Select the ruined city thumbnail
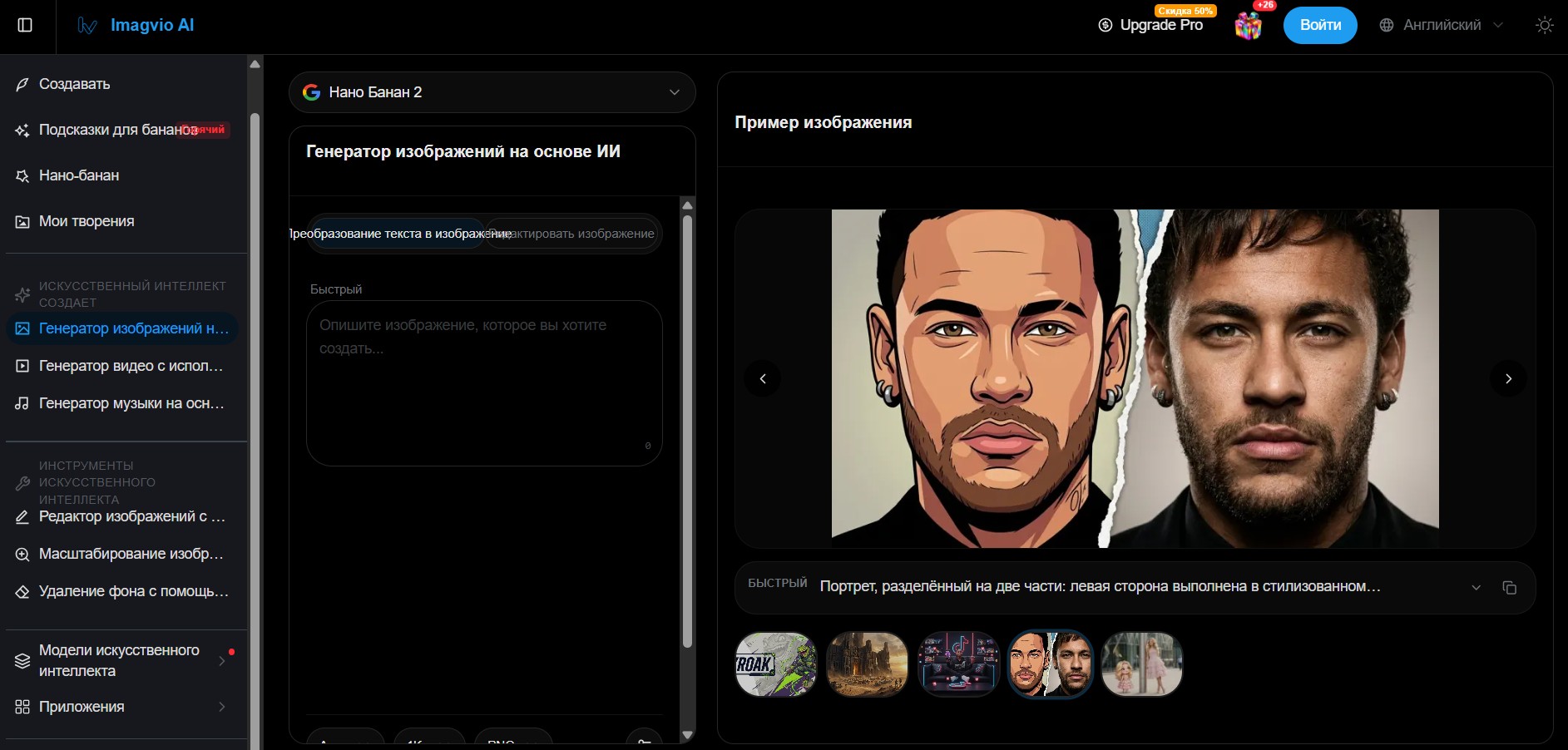Image resolution: width=1568 pixels, height=750 pixels. tap(868, 664)
